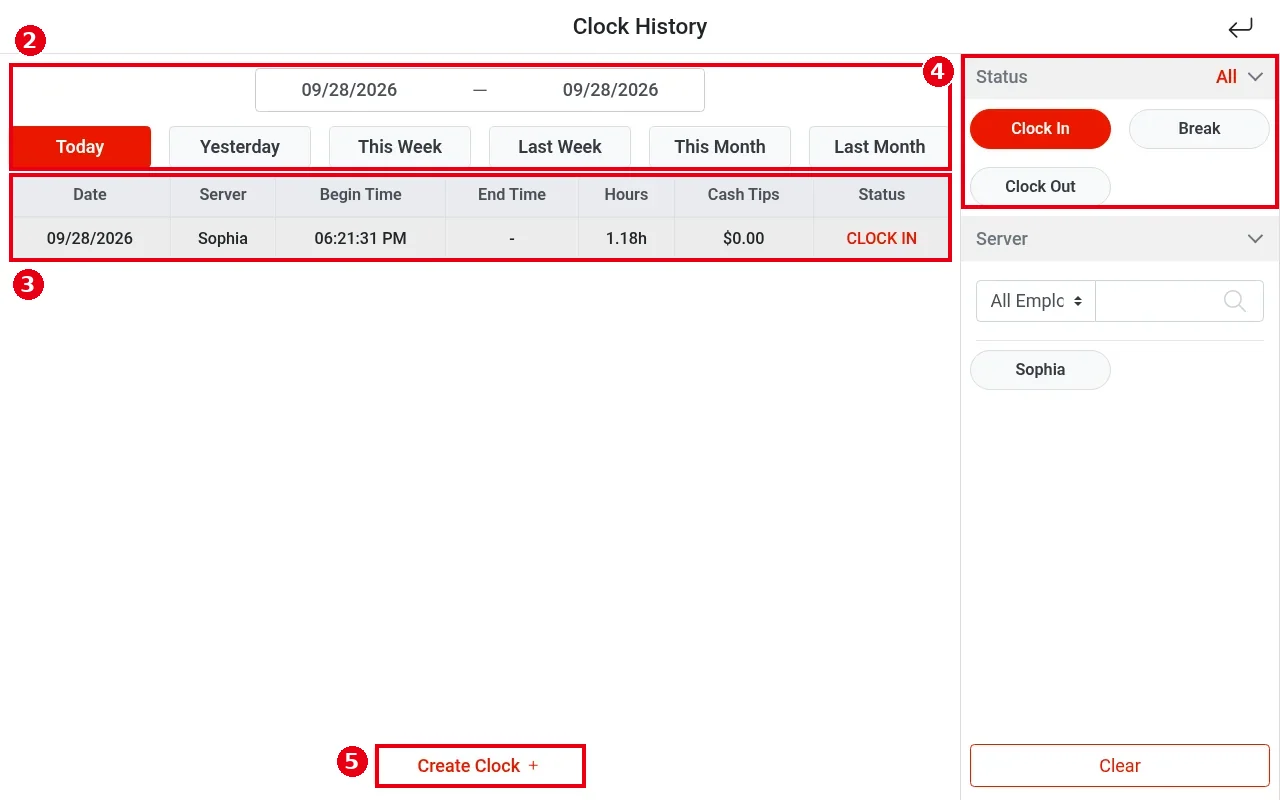Toggle the Clock In status filter

(x=1040, y=128)
